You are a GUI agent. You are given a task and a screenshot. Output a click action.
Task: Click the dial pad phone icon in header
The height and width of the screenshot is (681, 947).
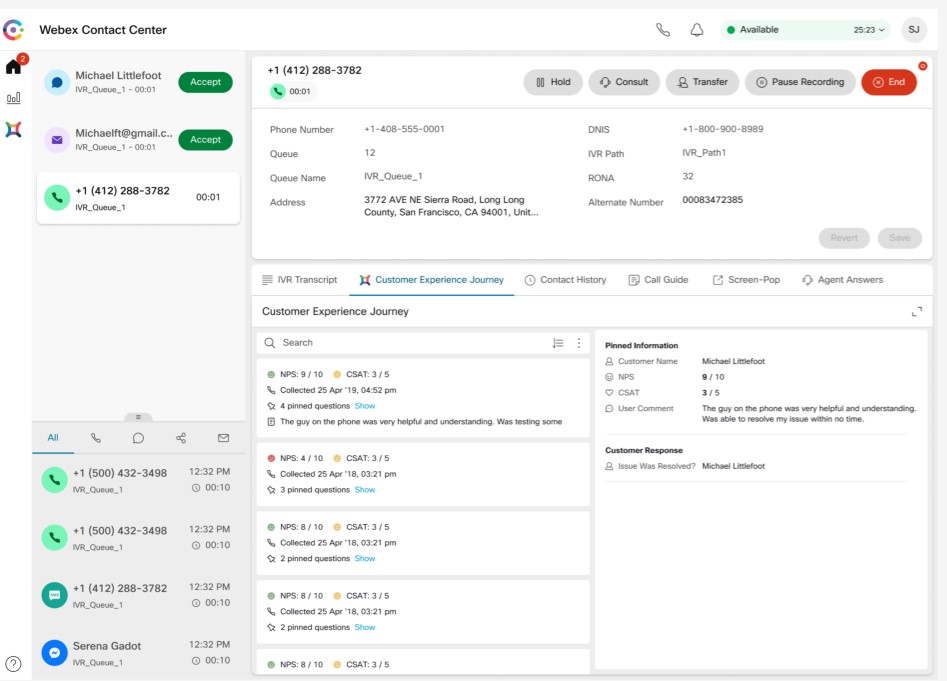(663, 30)
